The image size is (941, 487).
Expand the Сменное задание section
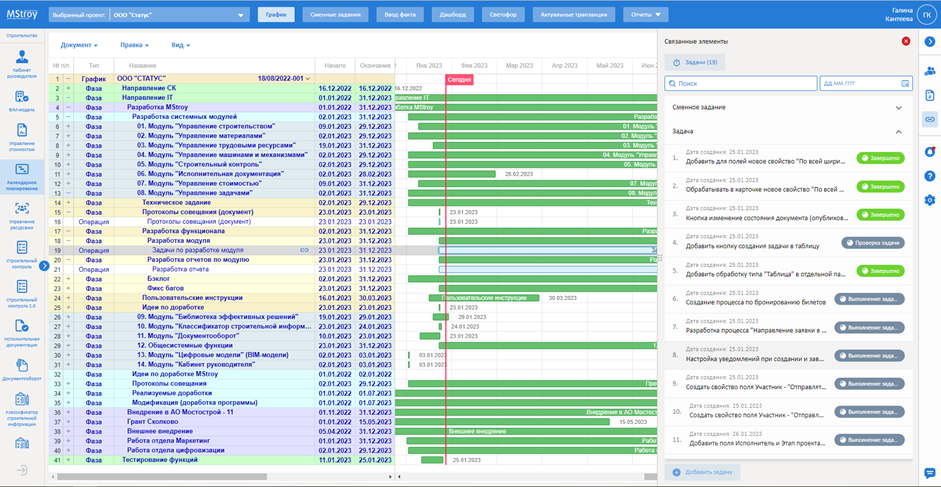click(x=898, y=107)
